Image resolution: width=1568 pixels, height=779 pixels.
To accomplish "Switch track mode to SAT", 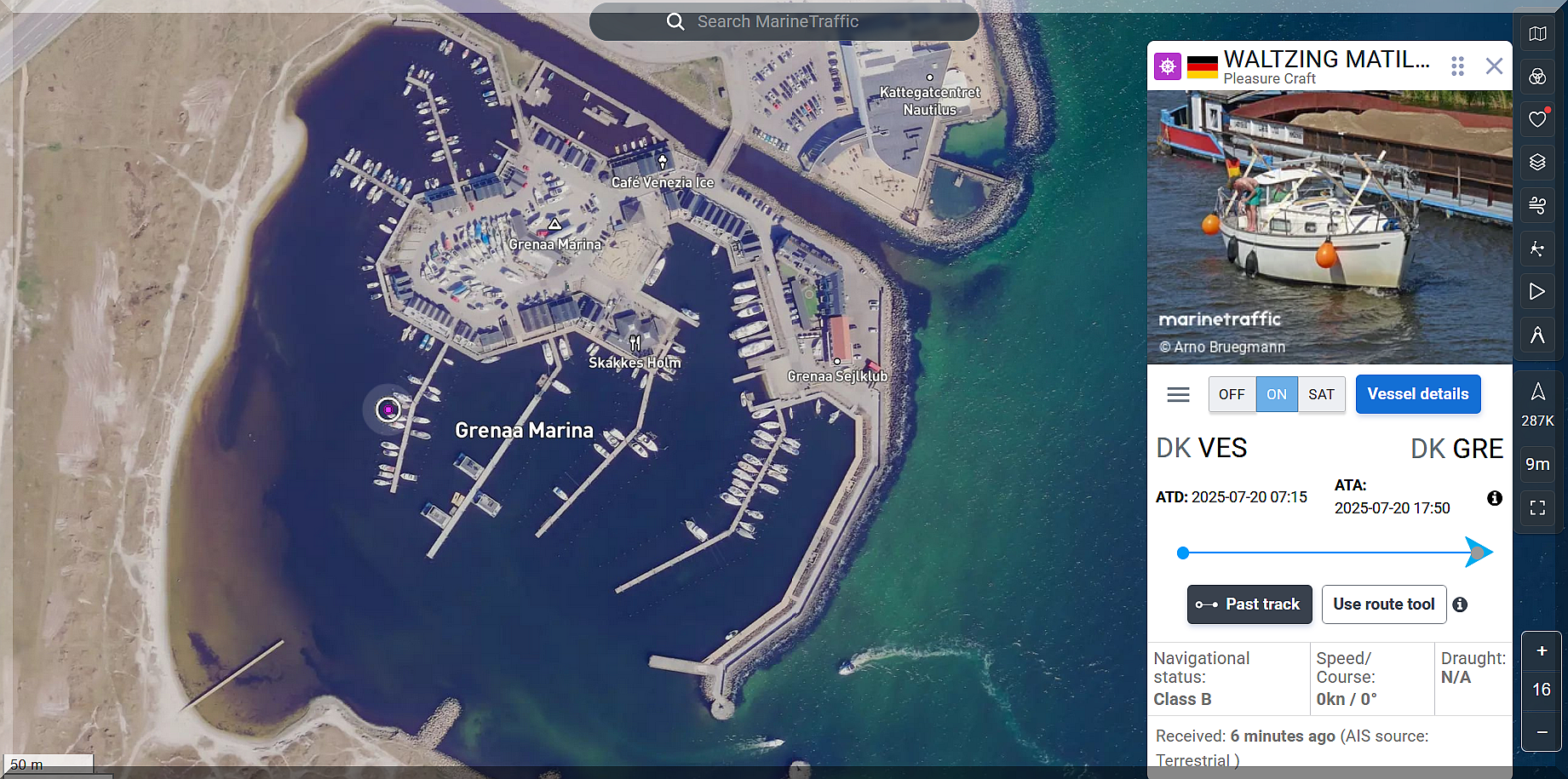I will [x=1321, y=394].
